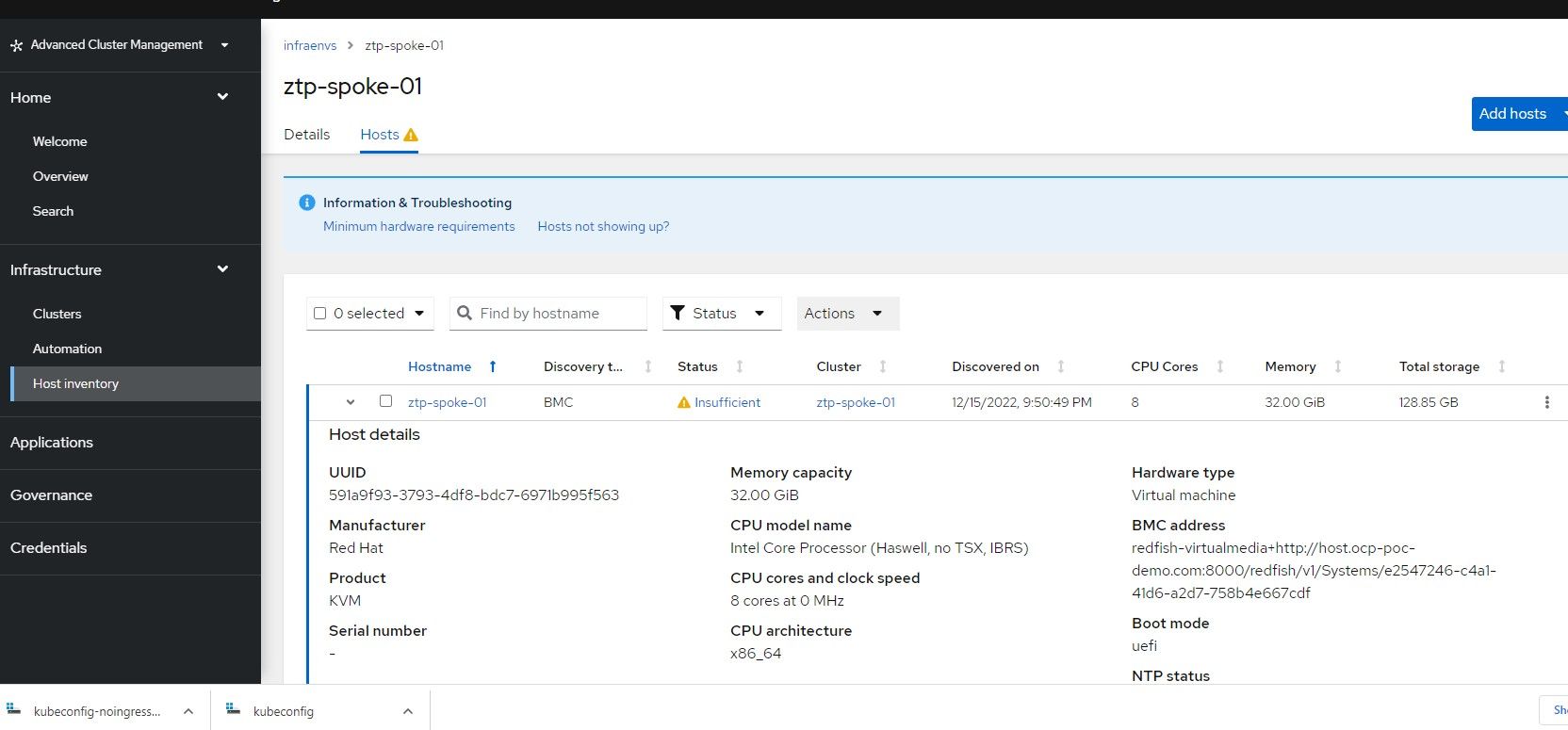Click the Total storage sort icon
The image size is (1568, 730).
[1502, 366]
